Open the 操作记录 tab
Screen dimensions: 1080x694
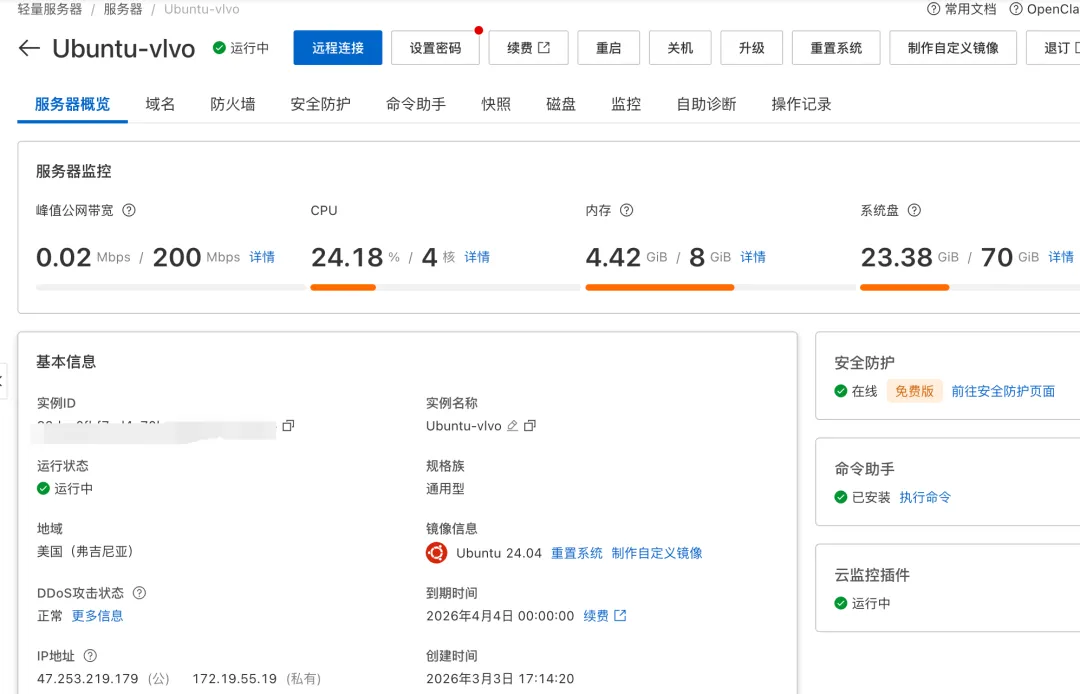click(x=801, y=104)
